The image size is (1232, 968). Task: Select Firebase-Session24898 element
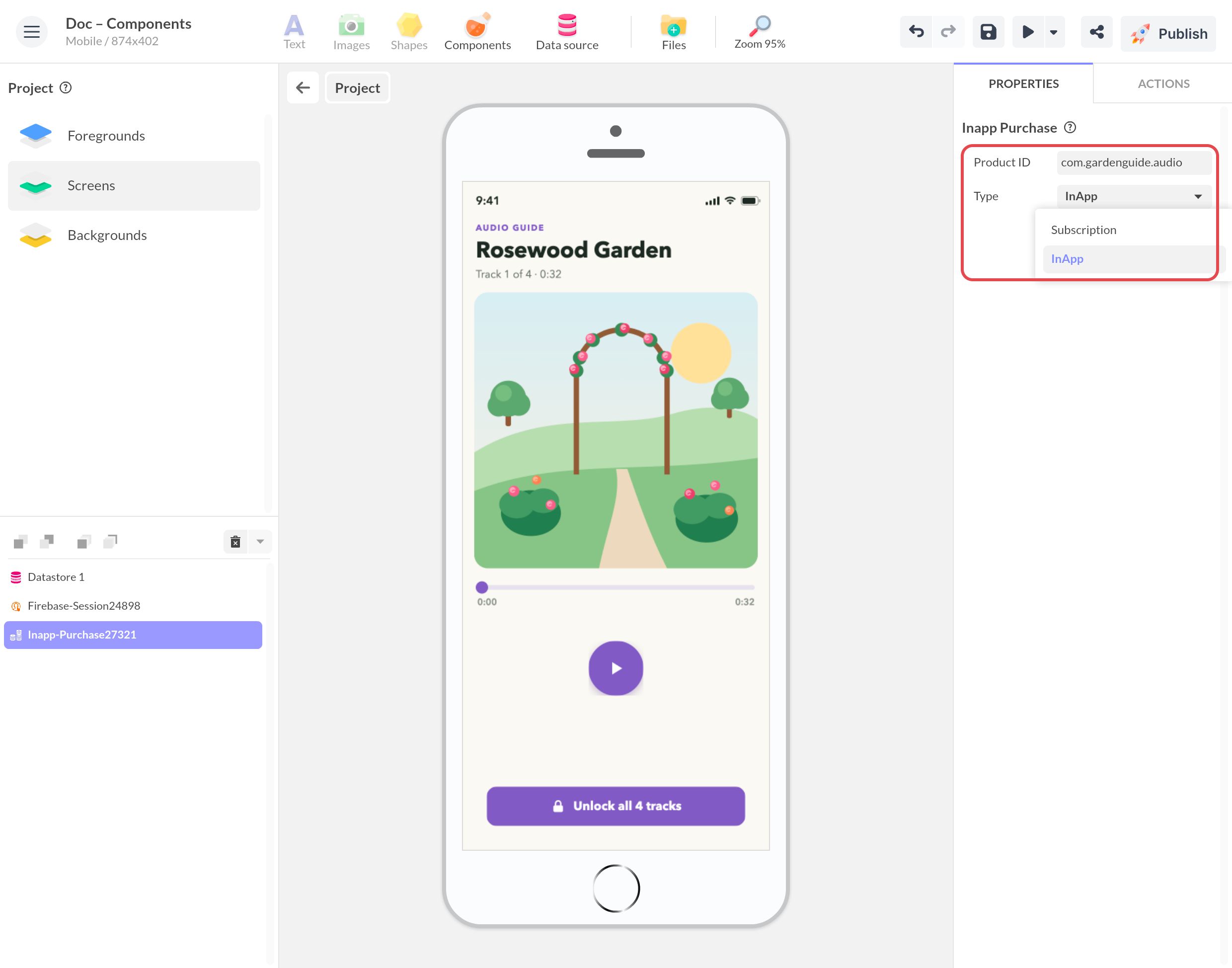pyautogui.click(x=133, y=606)
